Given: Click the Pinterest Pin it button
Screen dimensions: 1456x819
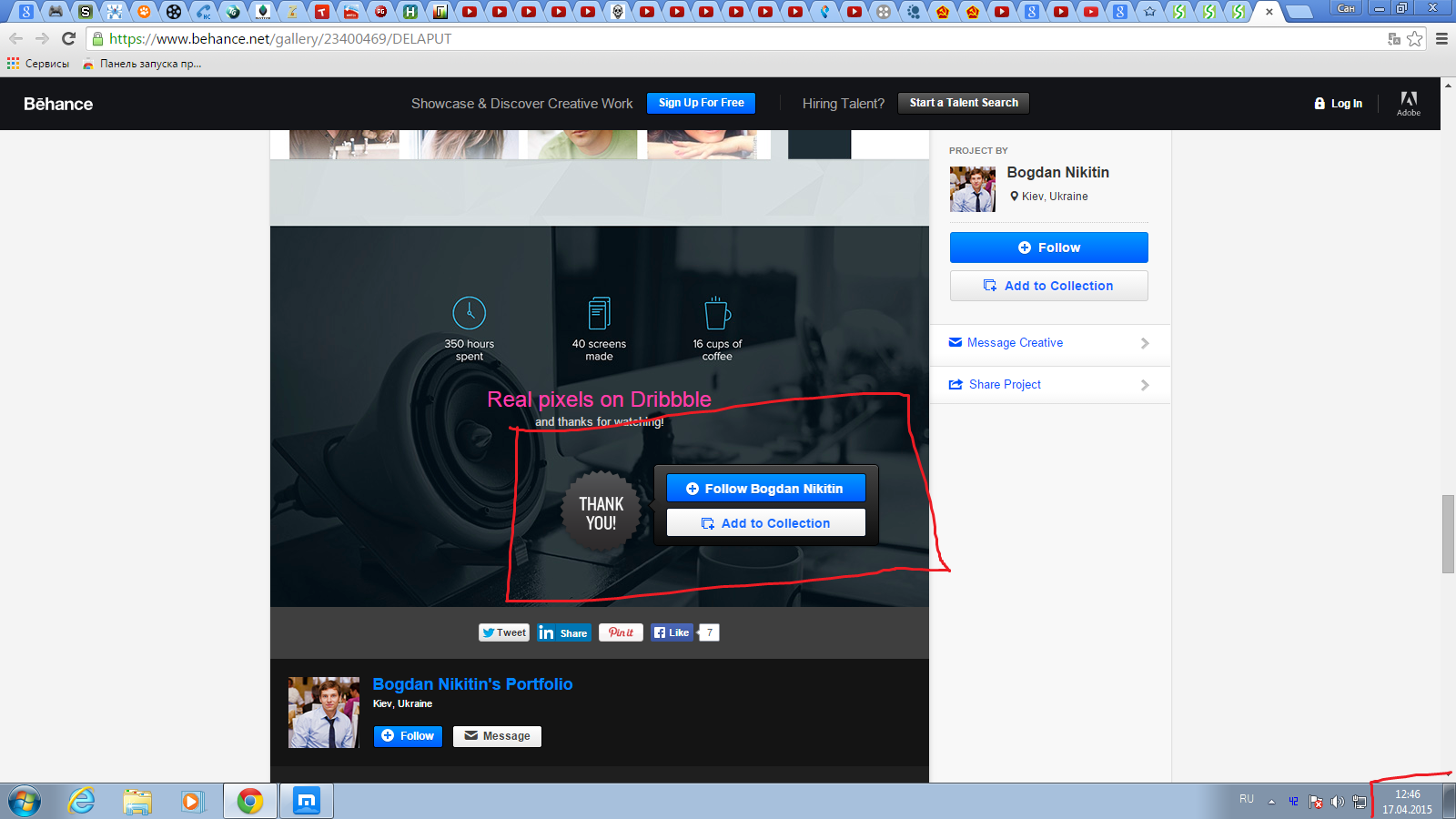Looking at the screenshot, I should (x=621, y=632).
